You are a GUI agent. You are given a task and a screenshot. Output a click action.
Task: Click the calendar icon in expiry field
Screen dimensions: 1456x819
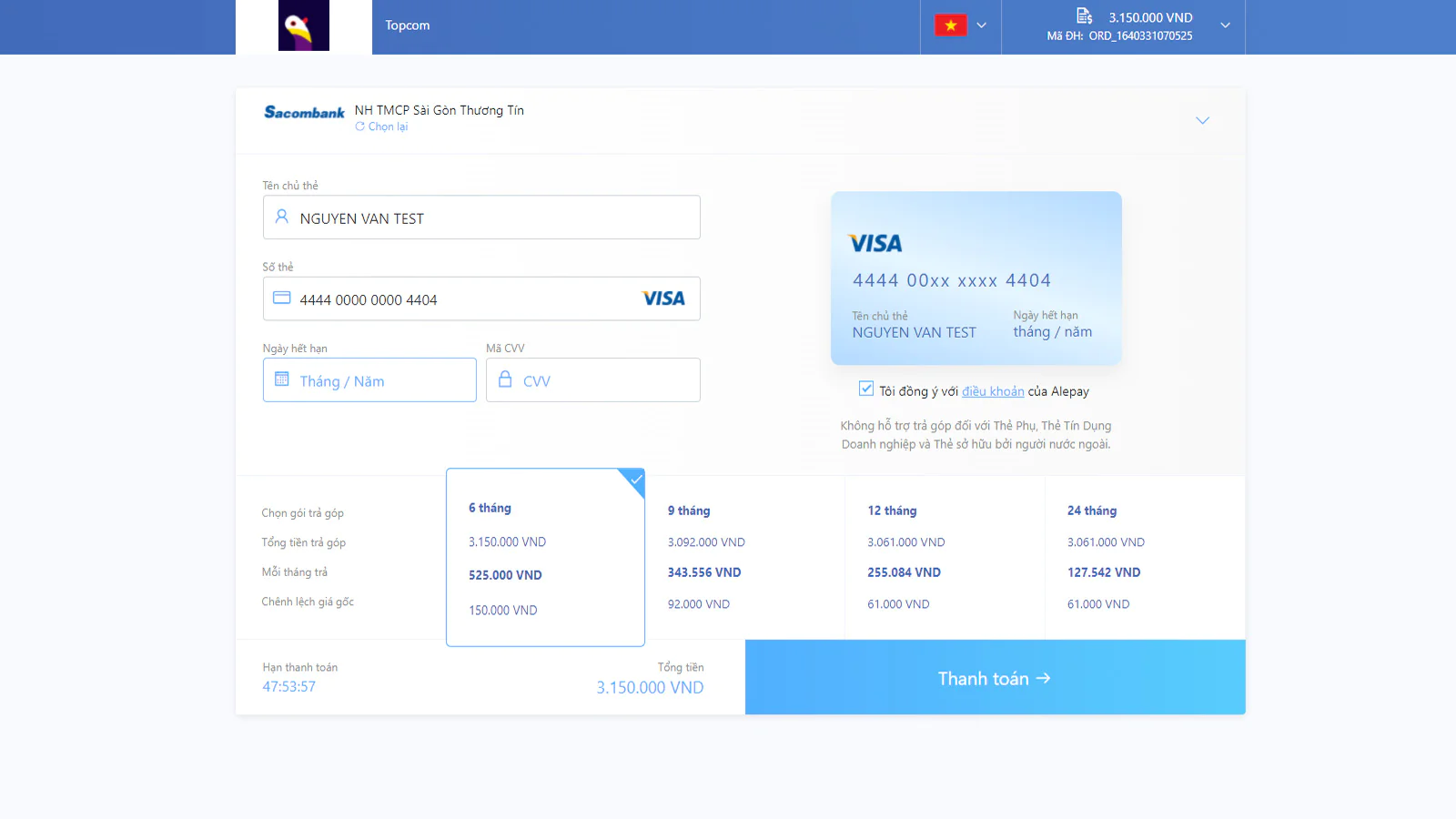click(x=282, y=379)
